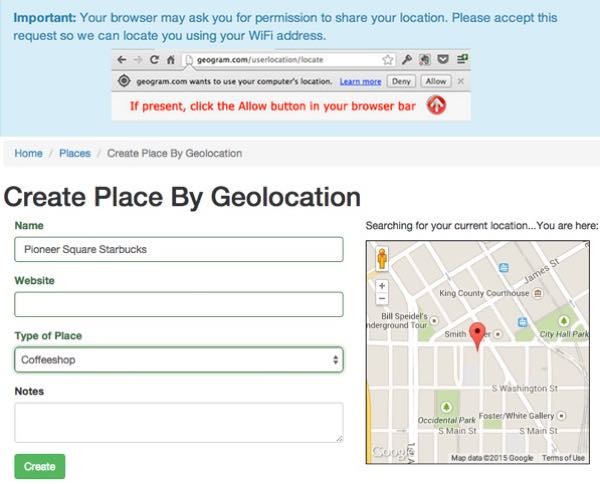Click the Notes text area

179,422
